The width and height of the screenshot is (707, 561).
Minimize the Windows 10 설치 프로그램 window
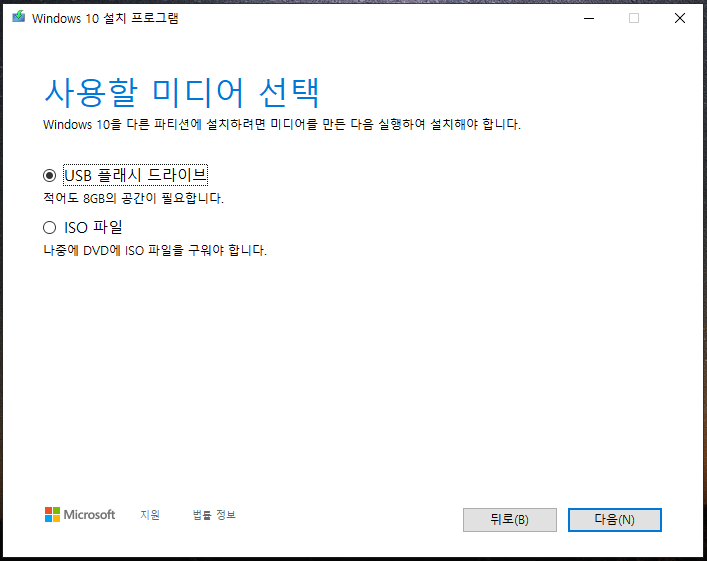pyautogui.click(x=589, y=18)
